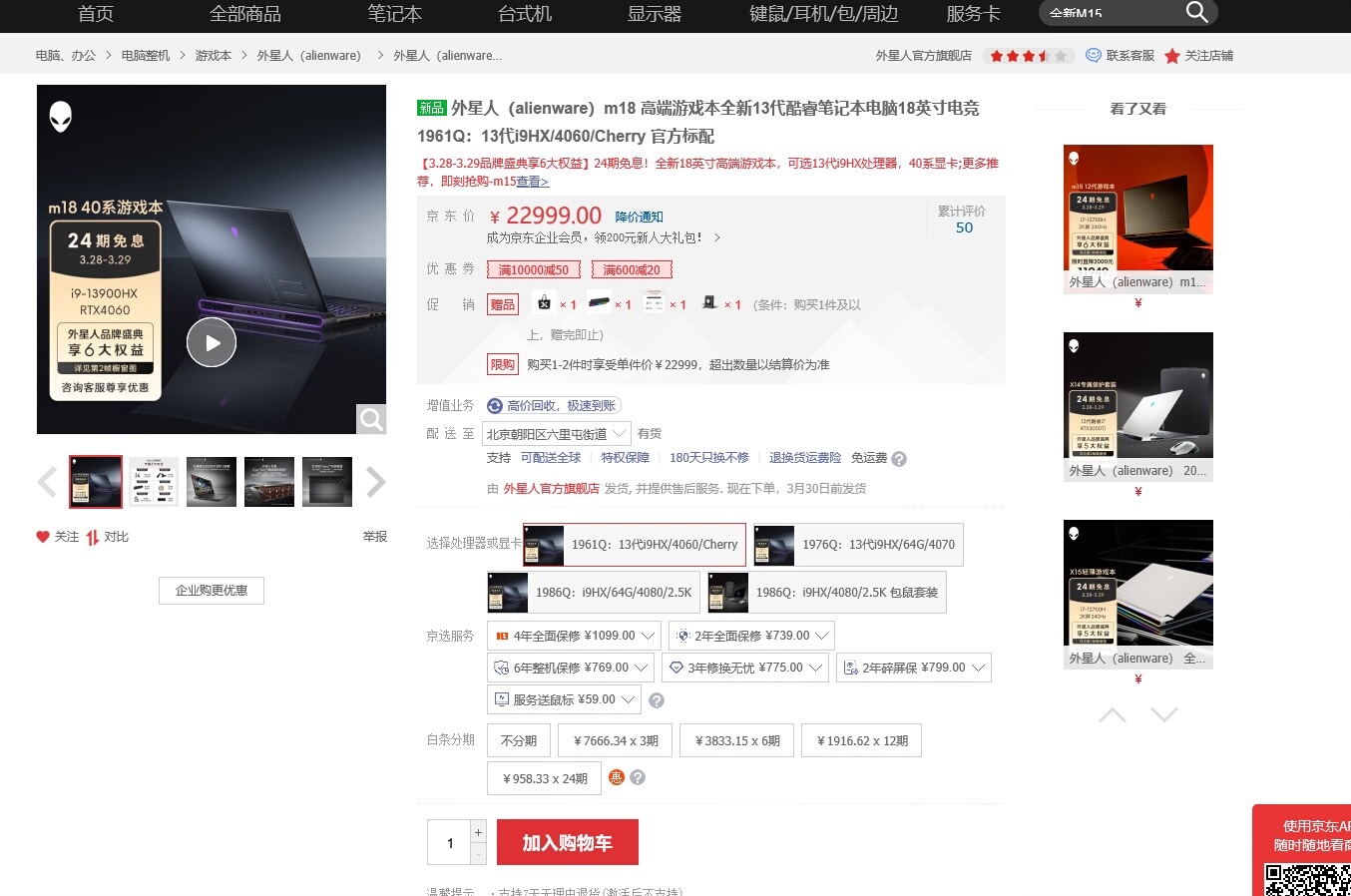Increase quantity with the plus button

click(x=479, y=832)
